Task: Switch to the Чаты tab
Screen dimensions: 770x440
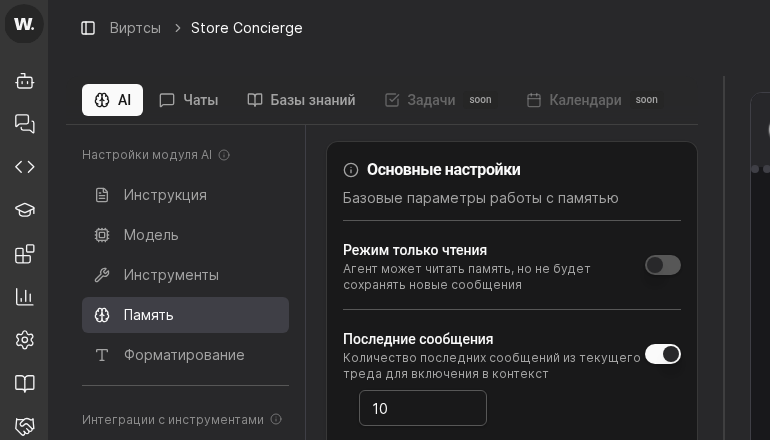Action: click(x=189, y=100)
